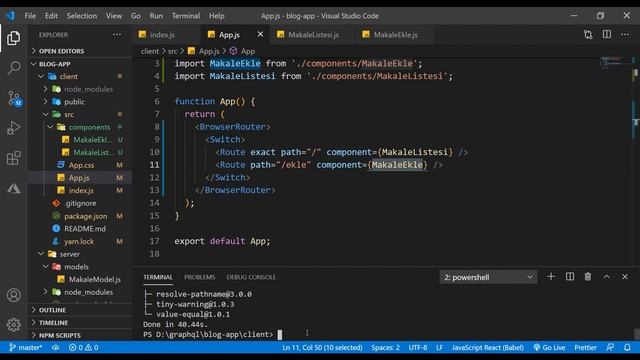Open notifications bell in status bar

pyautogui.click(x=627, y=347)
